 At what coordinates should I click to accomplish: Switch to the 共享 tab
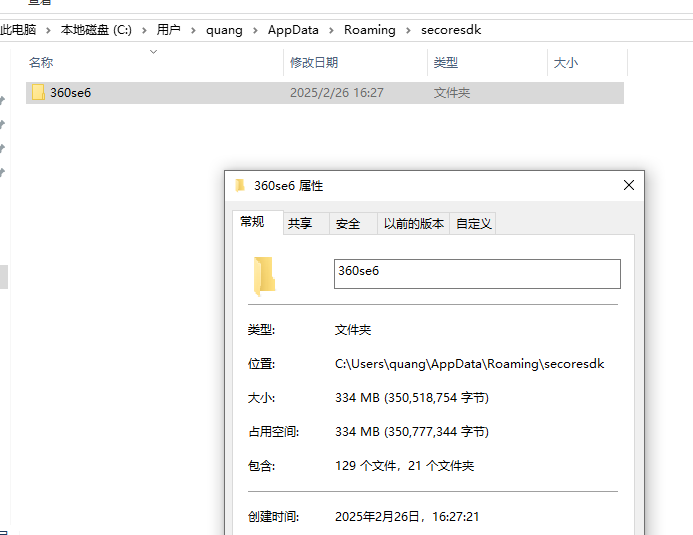tap(300, 224)
